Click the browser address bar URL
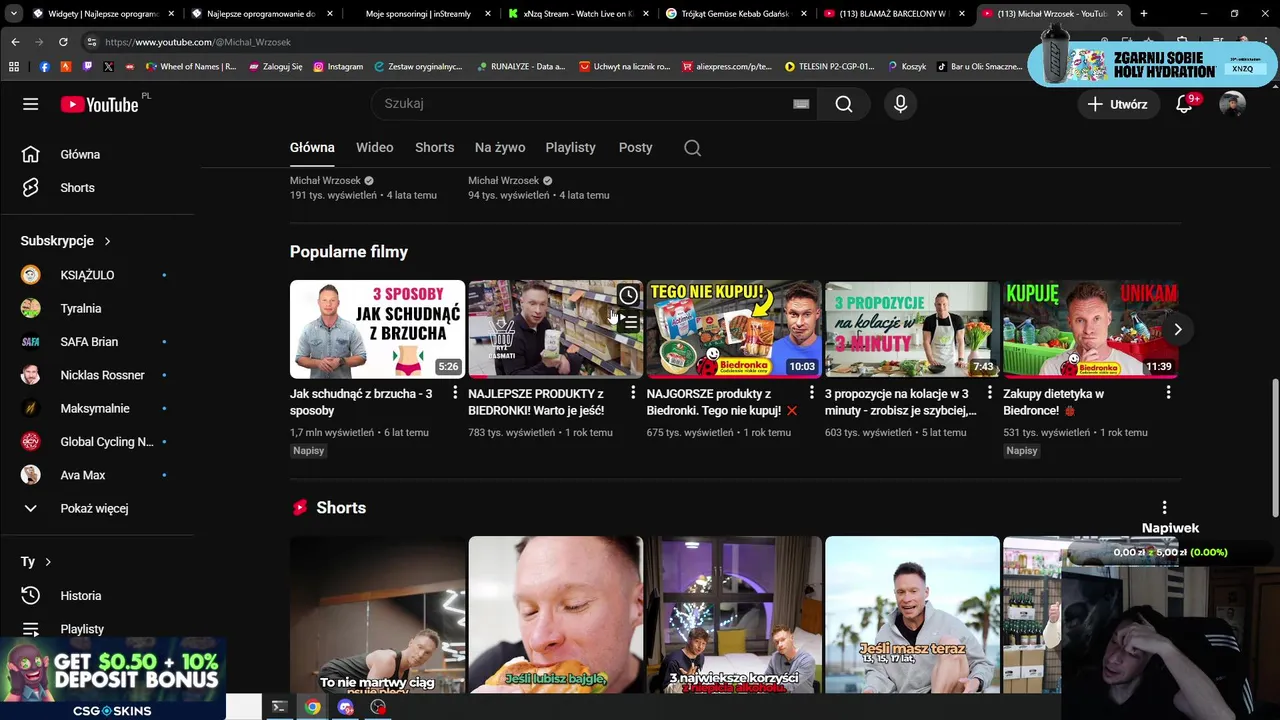The height and width of the screenshot is (720, 1280). pos(198,42)
